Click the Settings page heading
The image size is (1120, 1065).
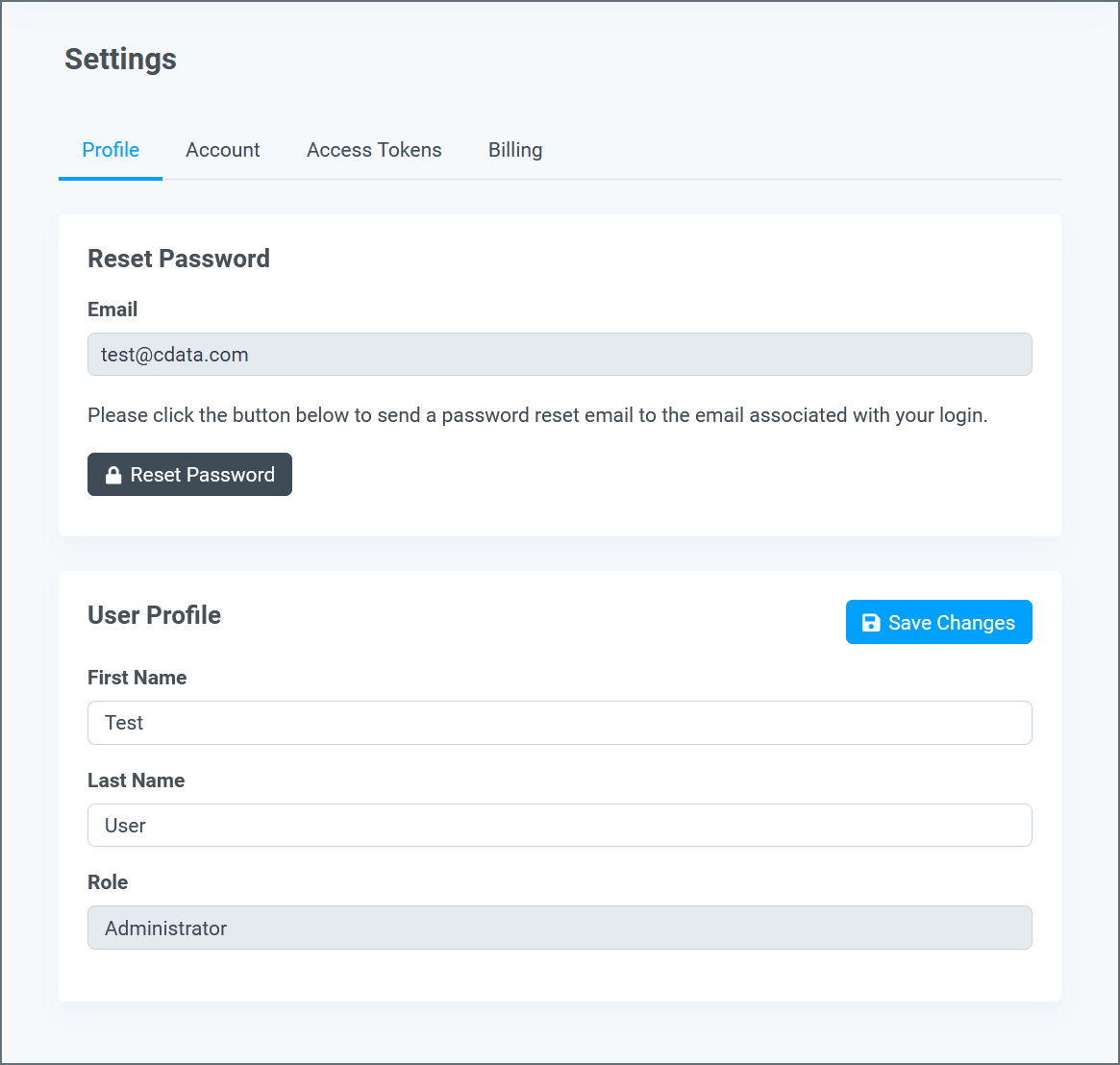coord(121,60)
